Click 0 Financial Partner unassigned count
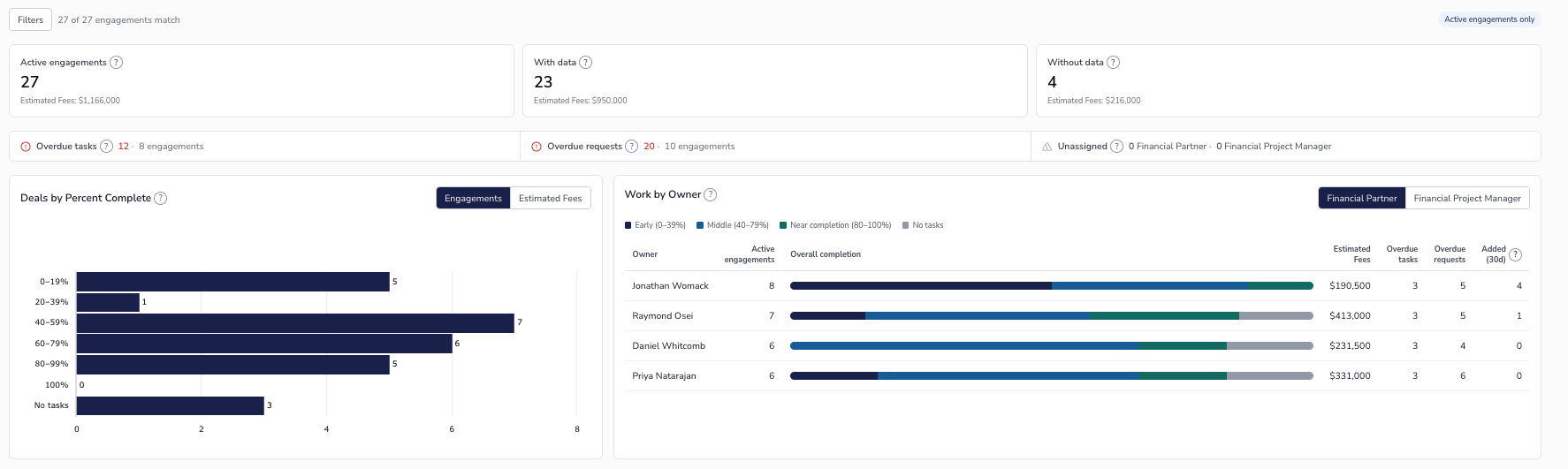 point(1168,147)
